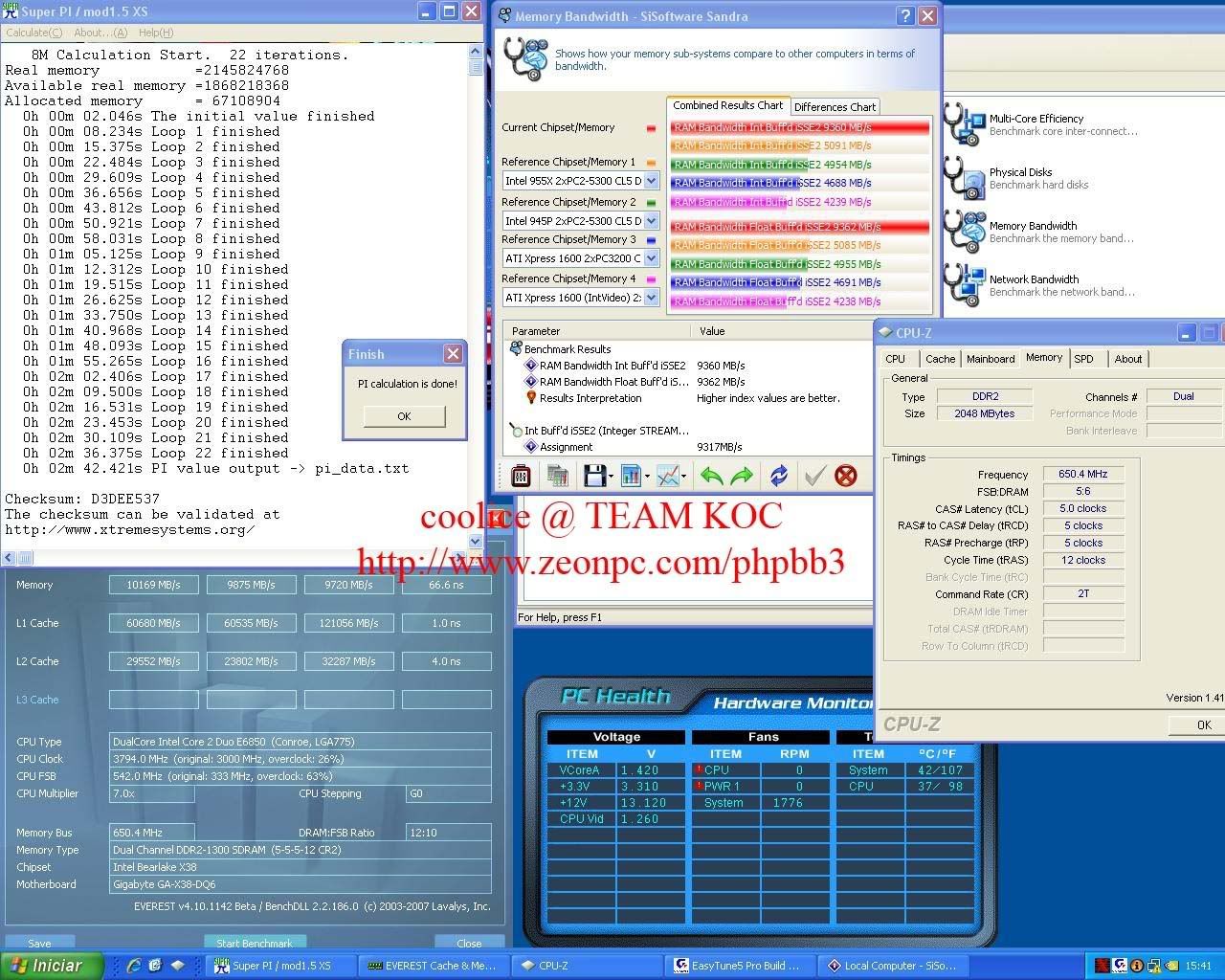Click the Sandra help question mark button

tap(905, 16)
